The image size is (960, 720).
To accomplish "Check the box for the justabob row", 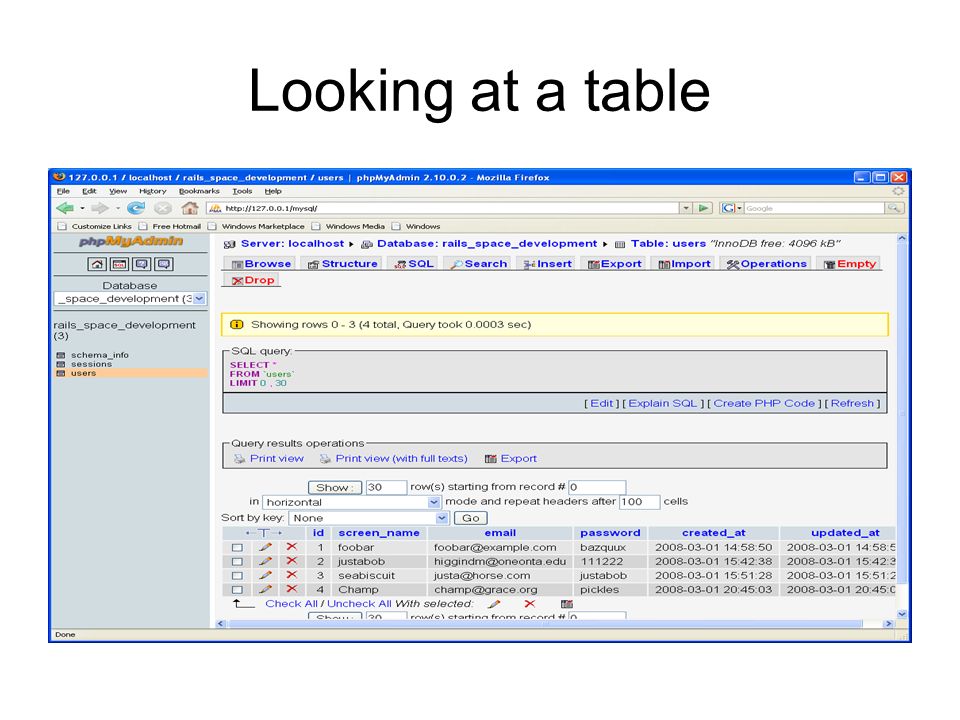I will point(238,561).
